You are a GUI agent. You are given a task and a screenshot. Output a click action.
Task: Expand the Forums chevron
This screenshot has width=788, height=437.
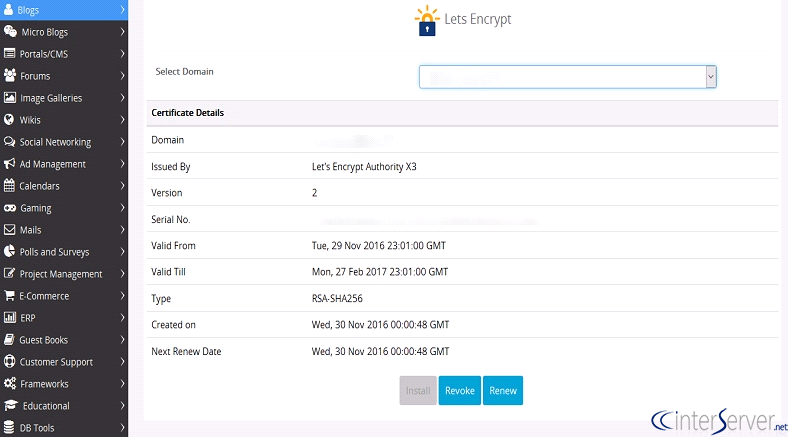[x=122, y=76]
